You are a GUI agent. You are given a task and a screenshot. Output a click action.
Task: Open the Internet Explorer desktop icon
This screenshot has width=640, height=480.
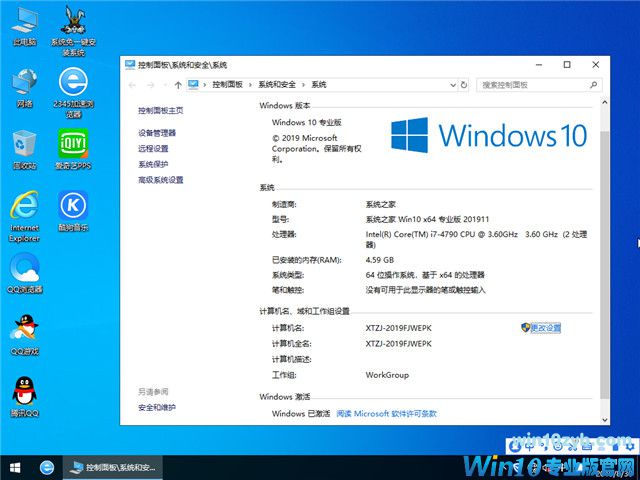(24, 216)
